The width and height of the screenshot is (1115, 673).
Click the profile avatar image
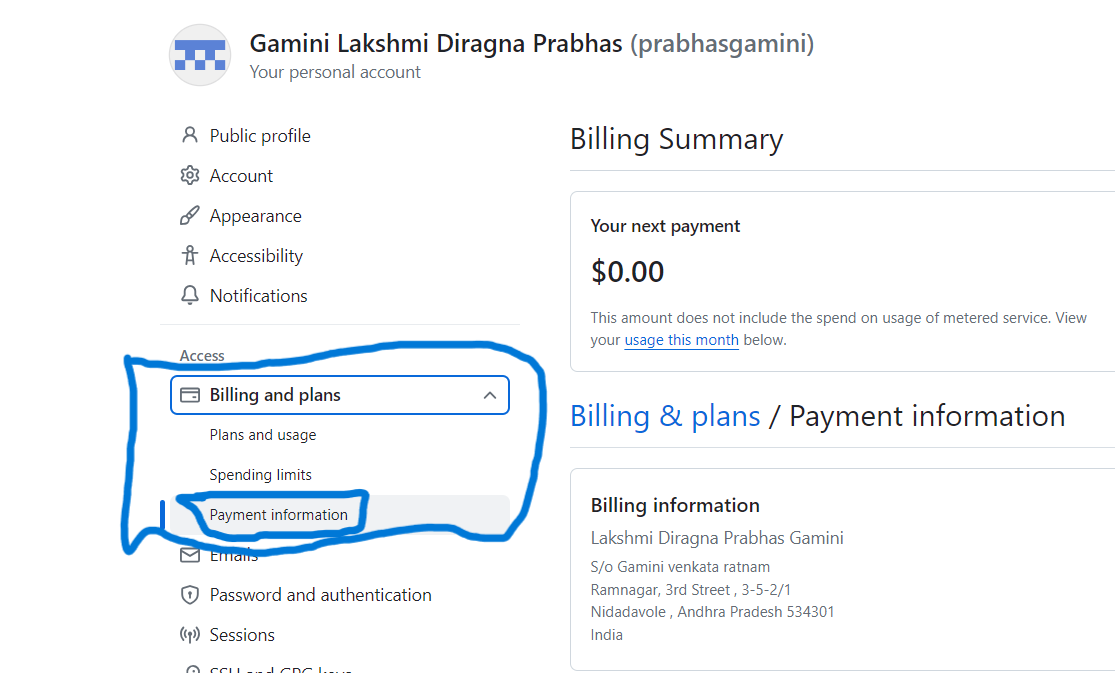point(201,55)
